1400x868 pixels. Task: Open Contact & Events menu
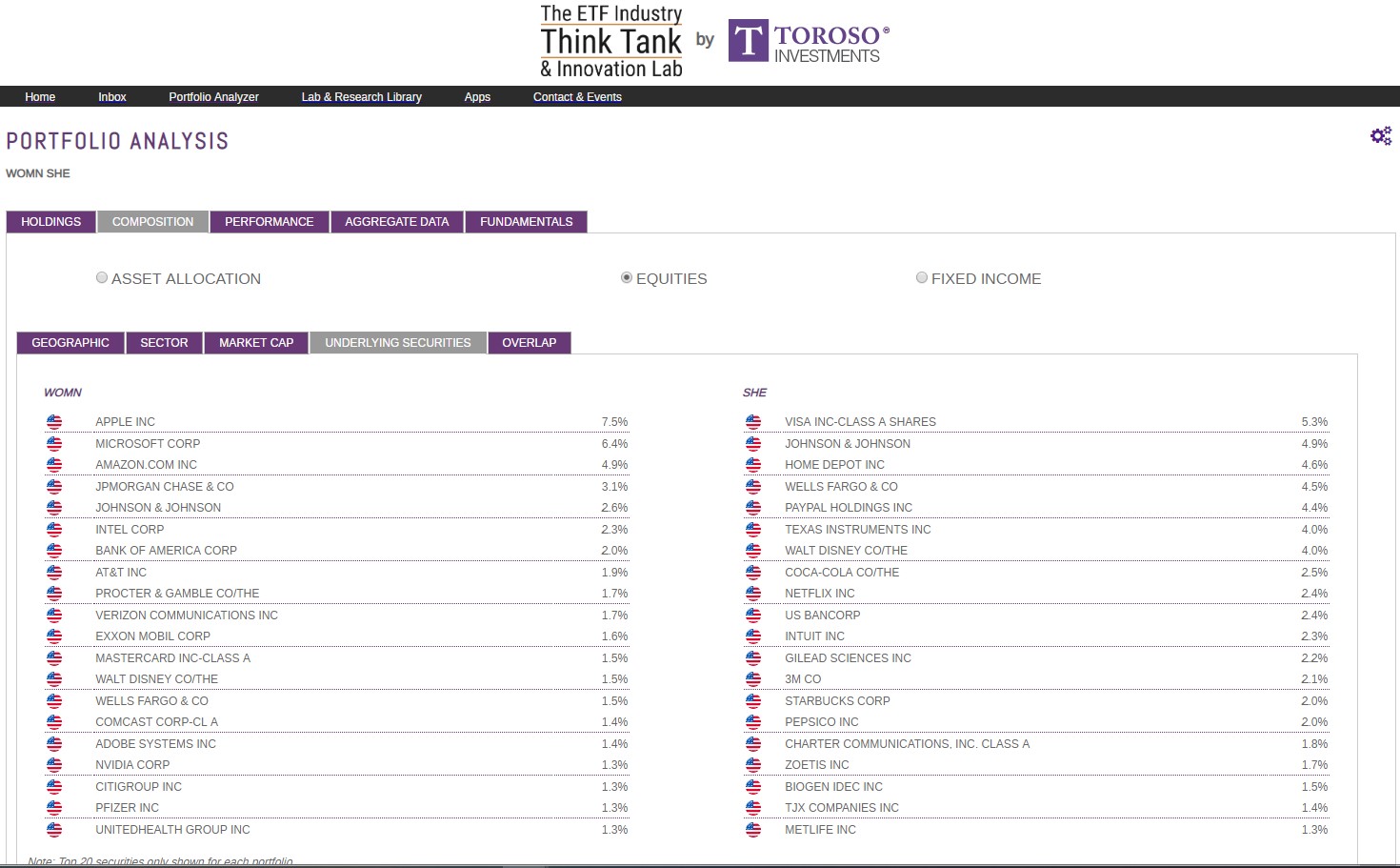577,97
